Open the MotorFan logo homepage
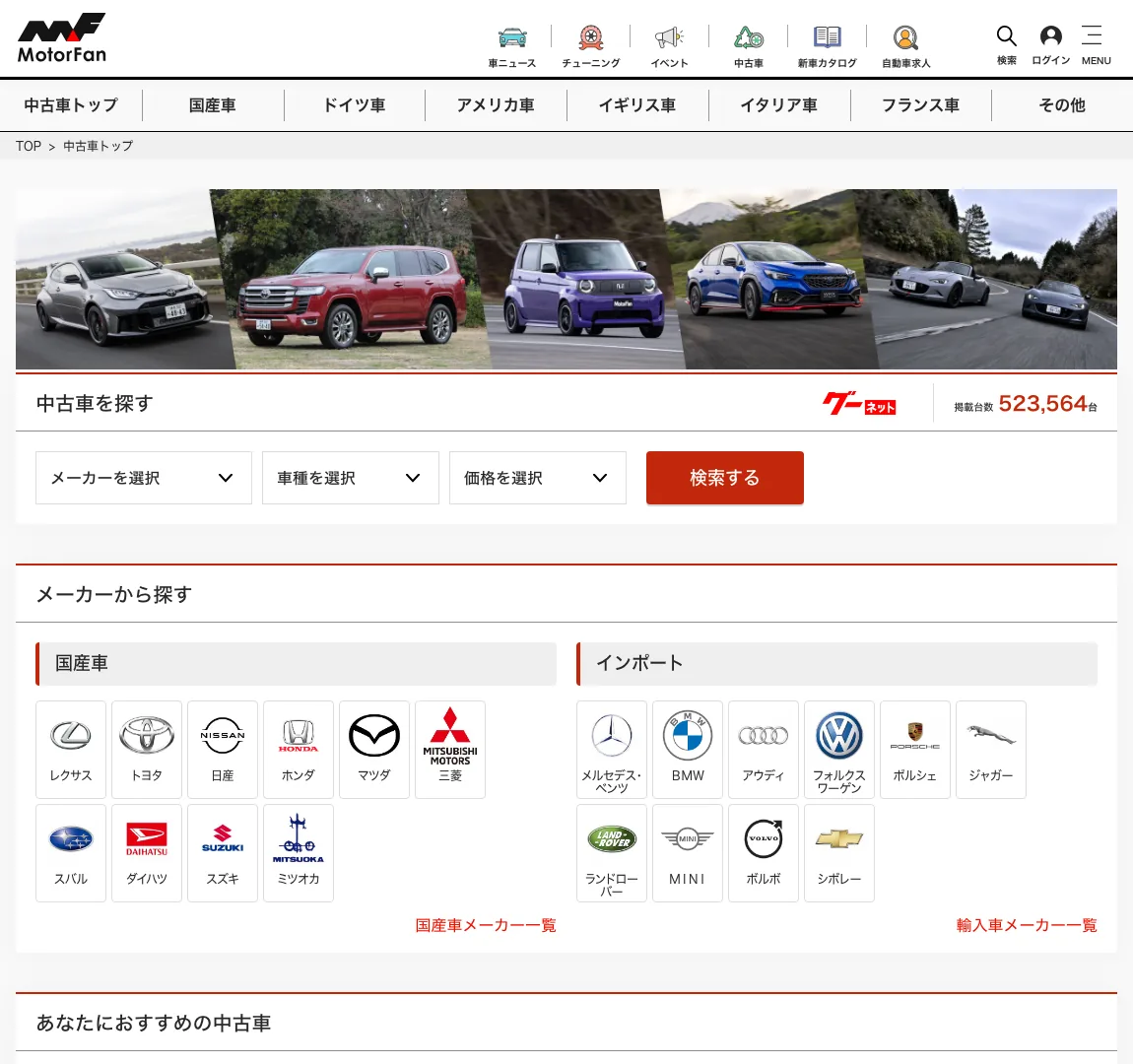This screenshot has width=1133, height=1064. click(61, 37)
